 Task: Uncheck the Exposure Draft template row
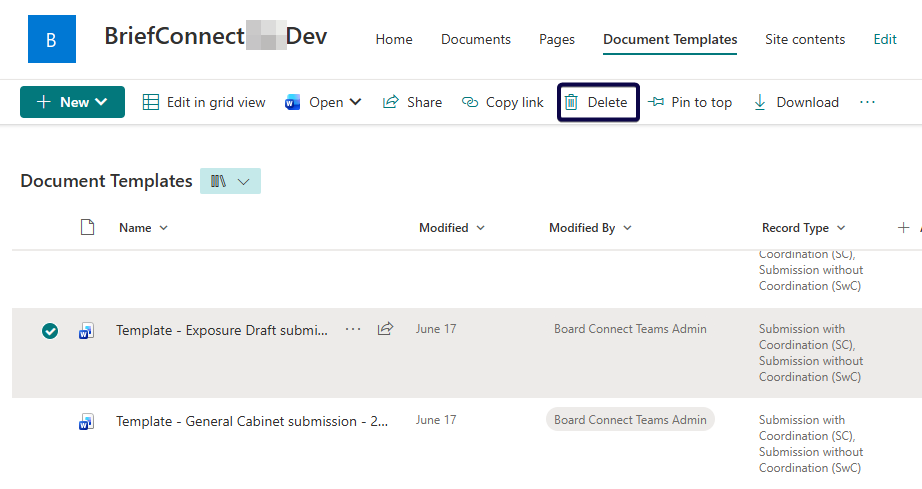(50, 331)
